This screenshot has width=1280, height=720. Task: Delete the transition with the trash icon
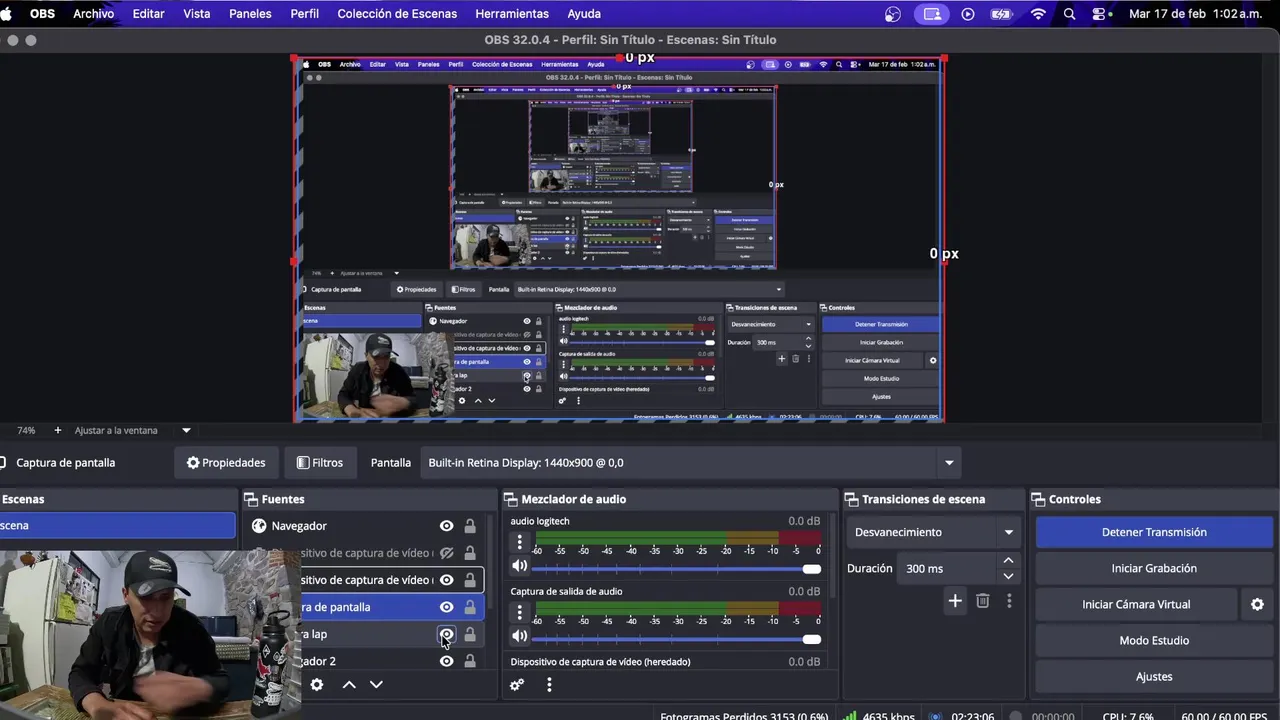pyautogui.click(x=983, y=601)
